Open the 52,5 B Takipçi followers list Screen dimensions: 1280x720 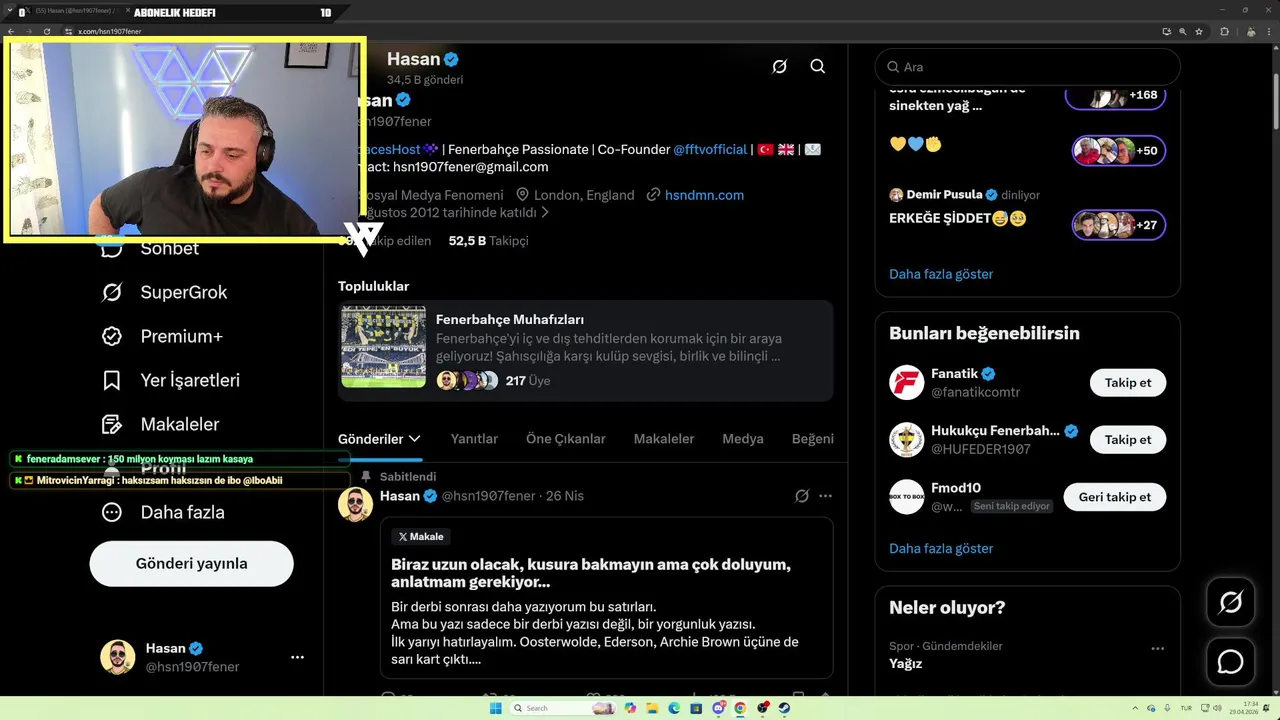point(488,241)
